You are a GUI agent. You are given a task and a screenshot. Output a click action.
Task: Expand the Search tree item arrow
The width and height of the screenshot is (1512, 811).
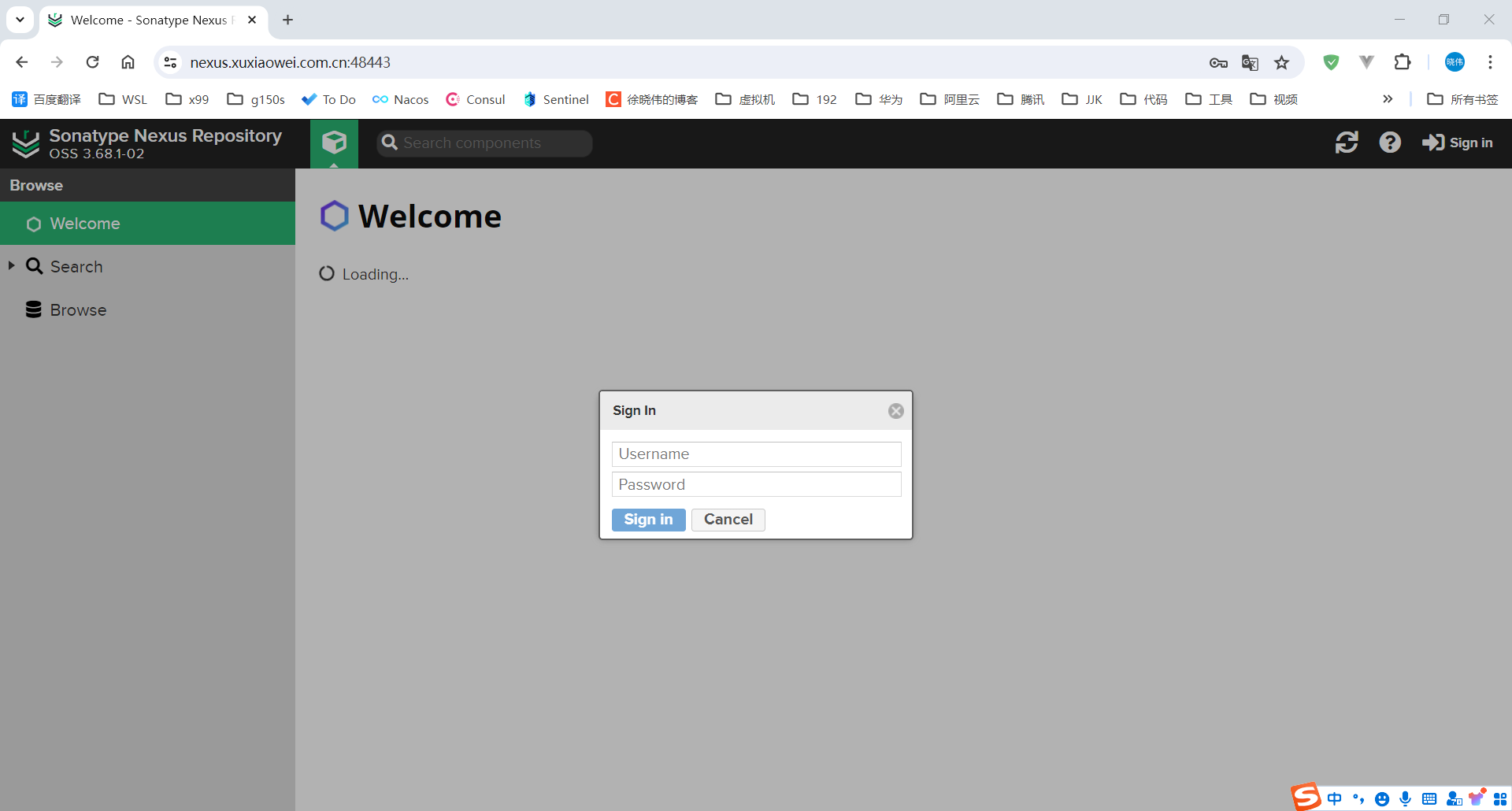(x=12, y=266)
